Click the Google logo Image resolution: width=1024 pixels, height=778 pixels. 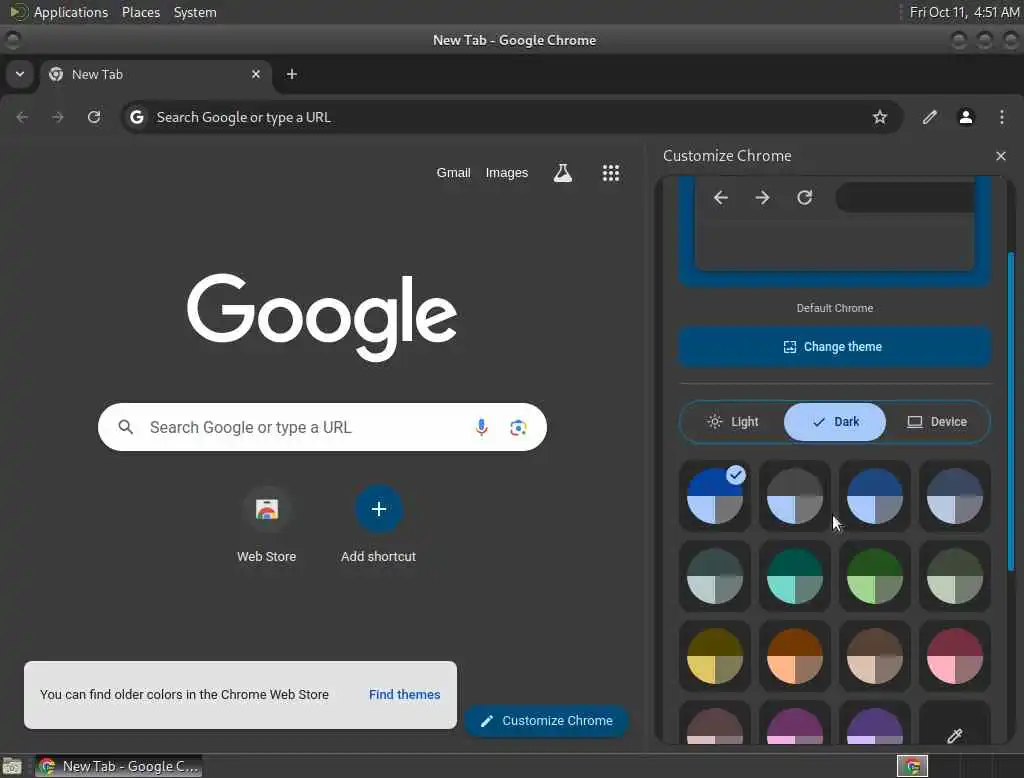point(322,316)
